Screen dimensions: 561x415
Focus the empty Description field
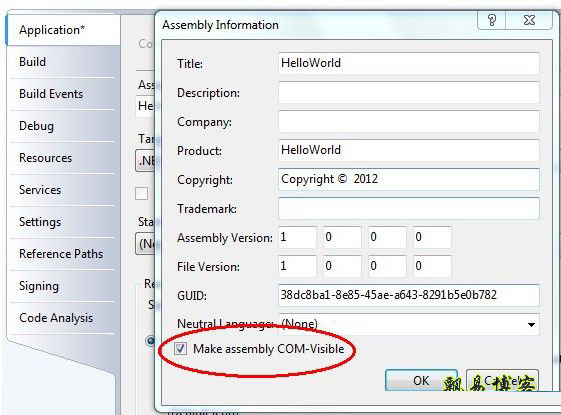[409, 92]
